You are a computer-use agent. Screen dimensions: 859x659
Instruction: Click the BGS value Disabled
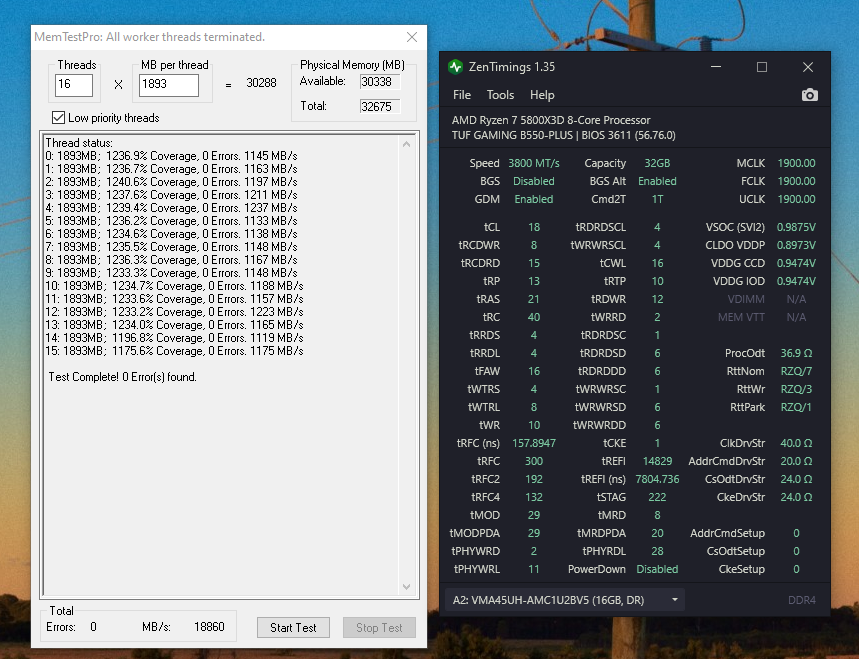point(534,181)
